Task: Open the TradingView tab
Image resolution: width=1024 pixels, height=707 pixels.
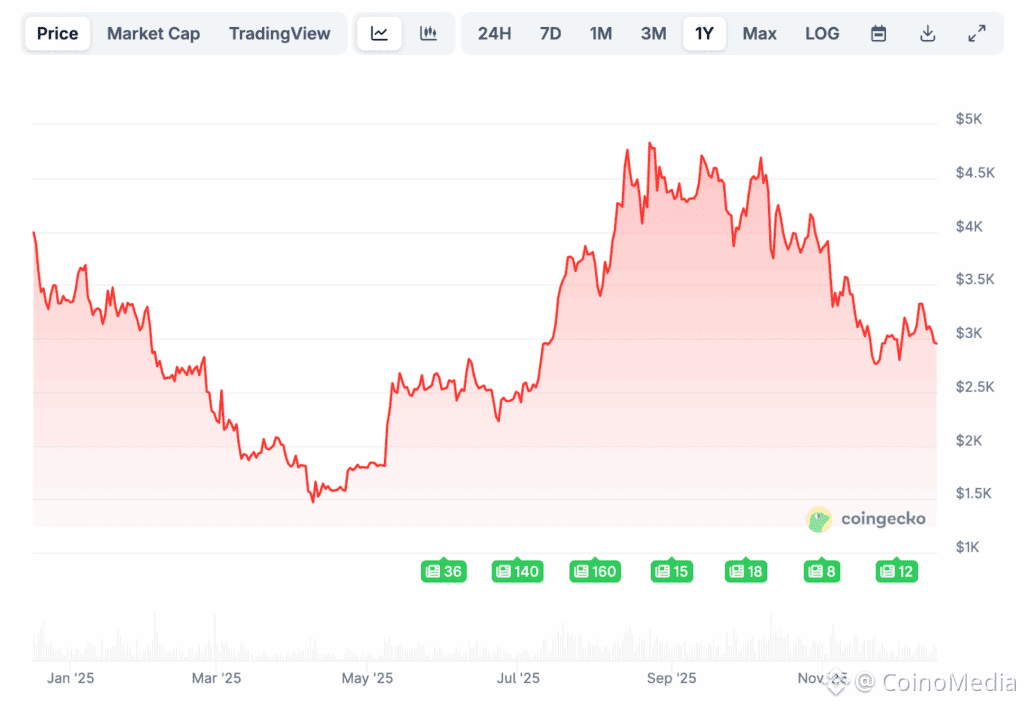Action: coord(280,33)
